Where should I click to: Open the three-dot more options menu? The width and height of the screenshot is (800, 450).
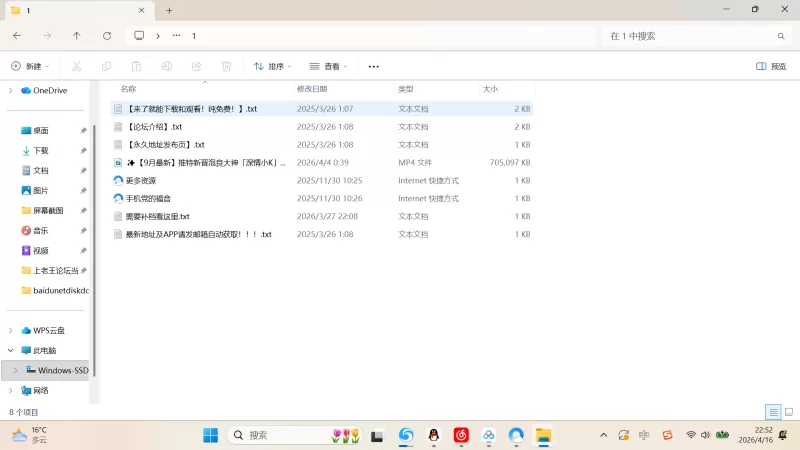374,66
